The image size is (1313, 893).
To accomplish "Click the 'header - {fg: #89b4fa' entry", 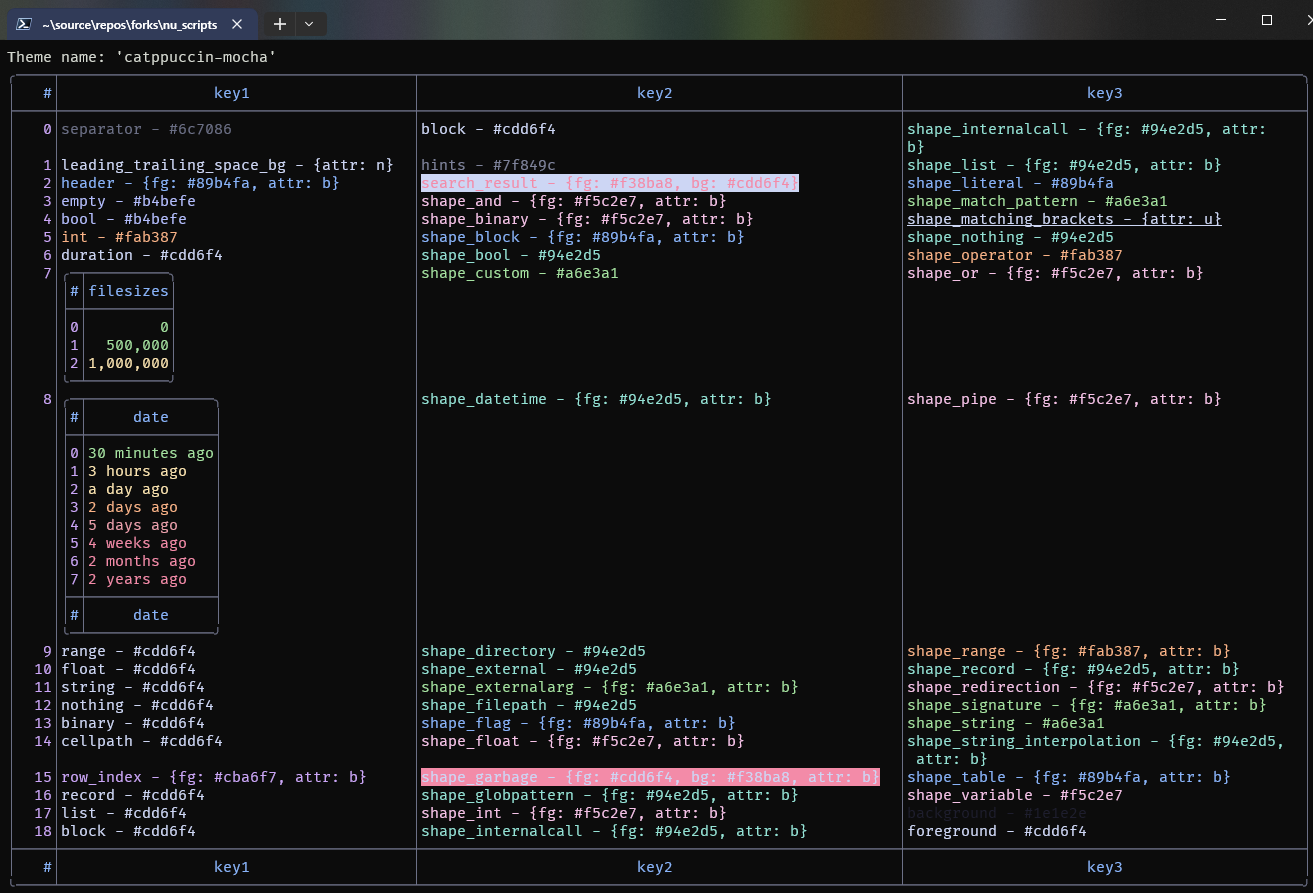I will pyautogui.click(x=200, y=183).
